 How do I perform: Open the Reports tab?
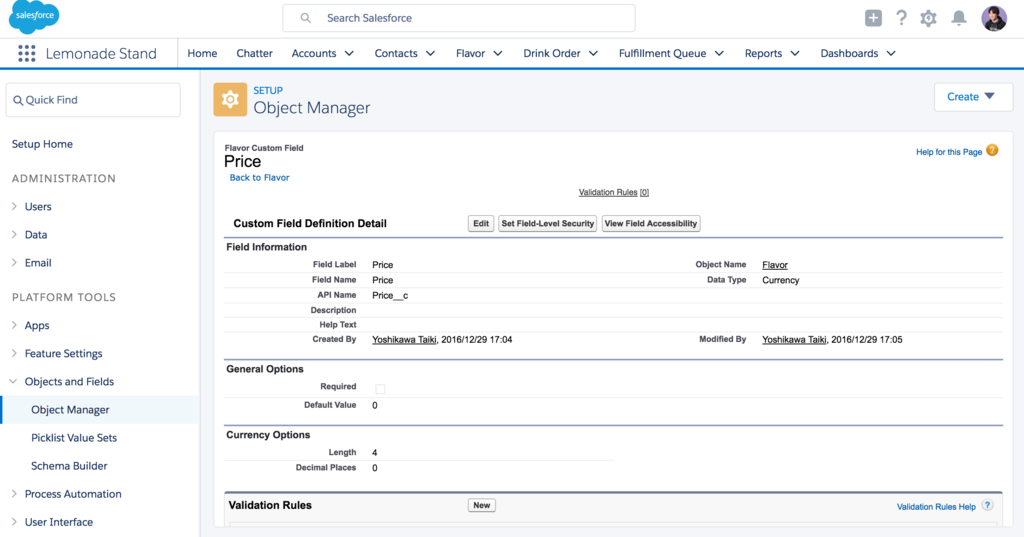pos(763,54)
